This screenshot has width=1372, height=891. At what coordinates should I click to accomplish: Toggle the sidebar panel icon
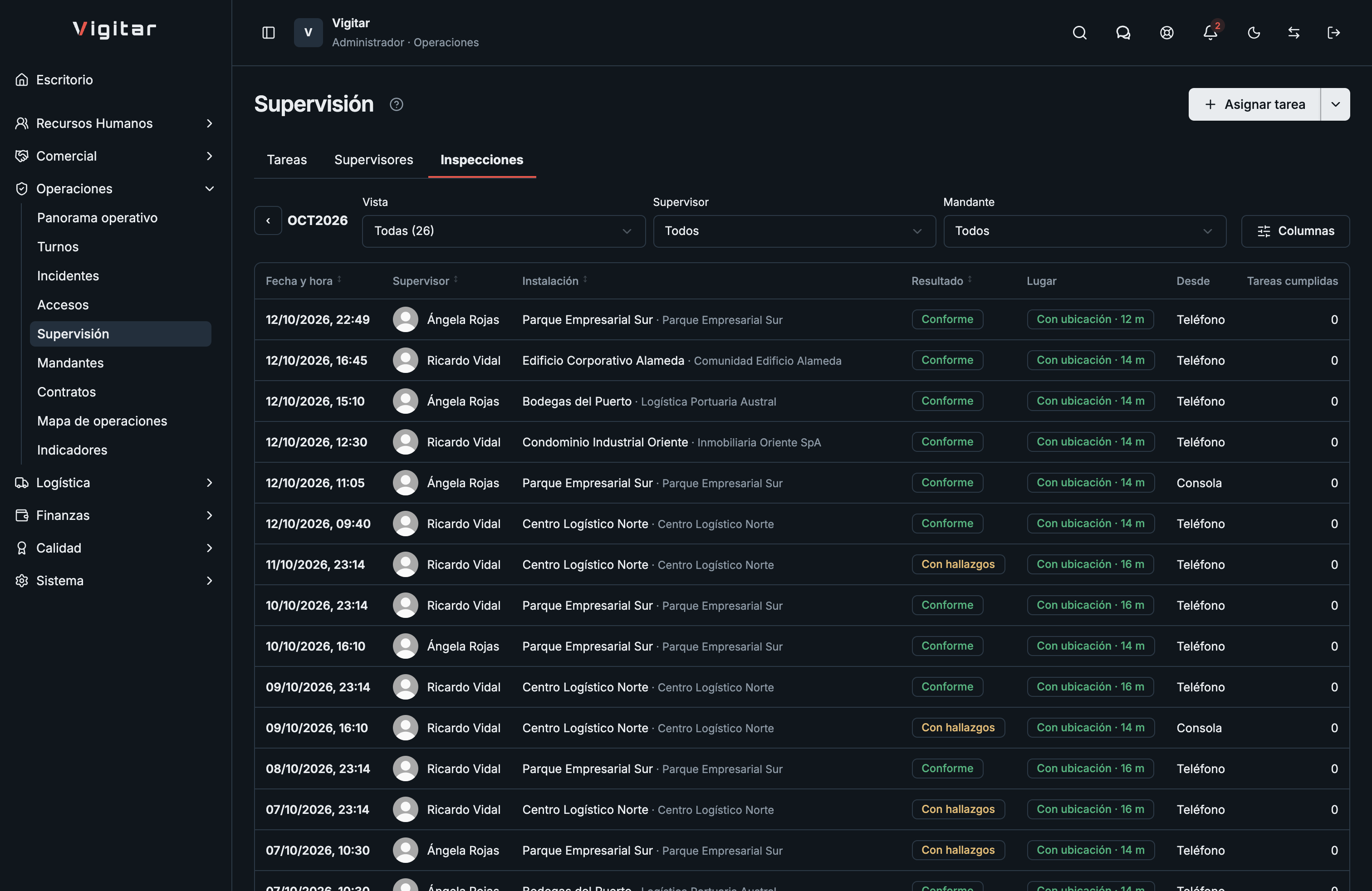click(269, 33)
